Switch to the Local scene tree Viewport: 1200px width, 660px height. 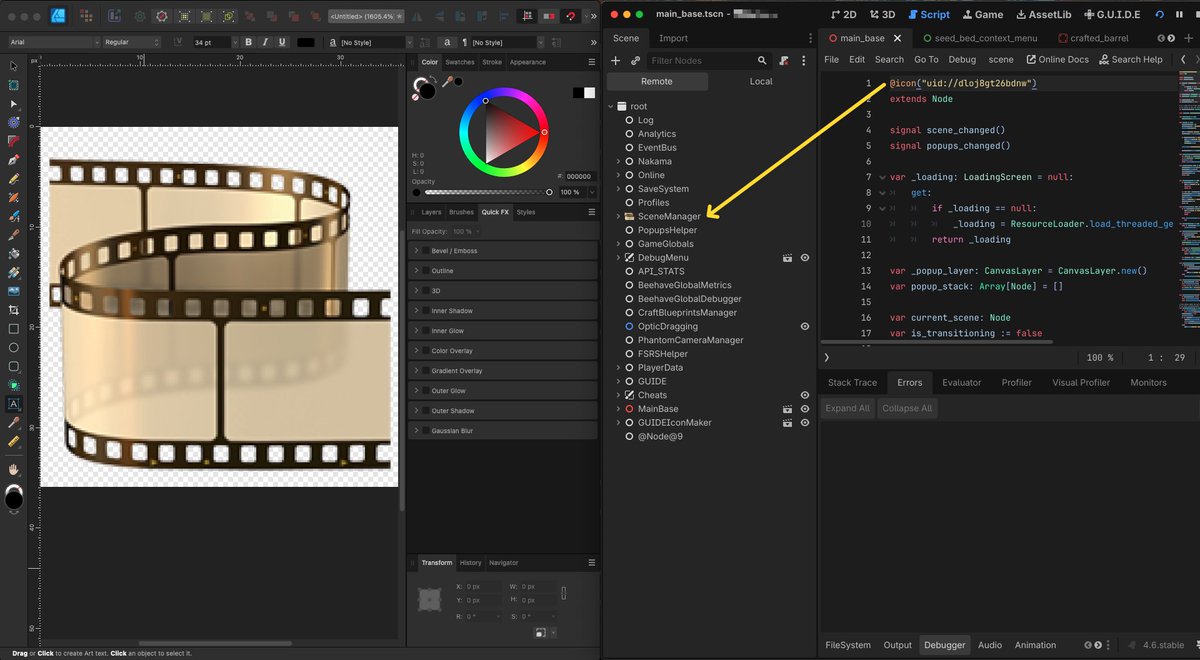tap(761, 81)
